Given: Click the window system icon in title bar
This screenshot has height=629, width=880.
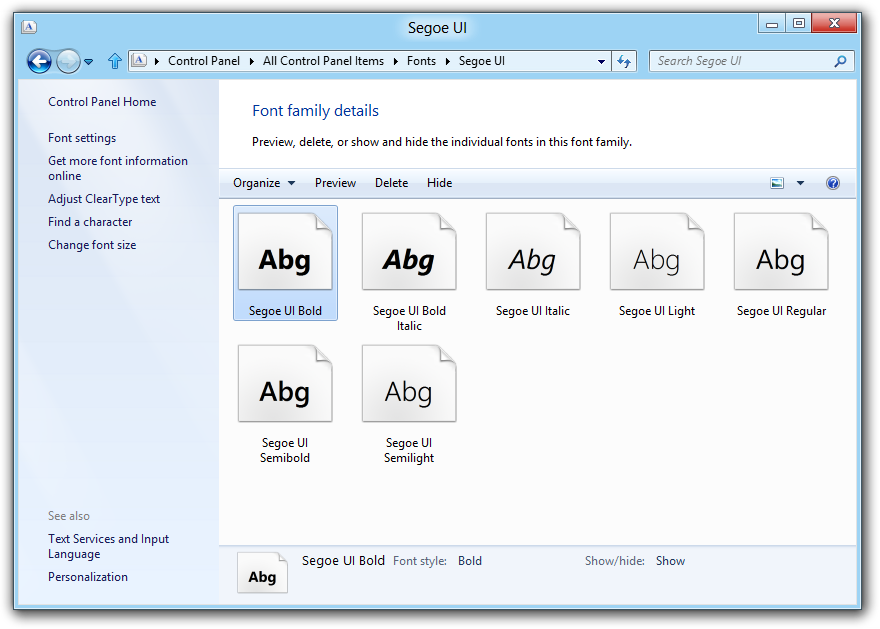Looking at the screenshot, I should [x=29, y=26].
